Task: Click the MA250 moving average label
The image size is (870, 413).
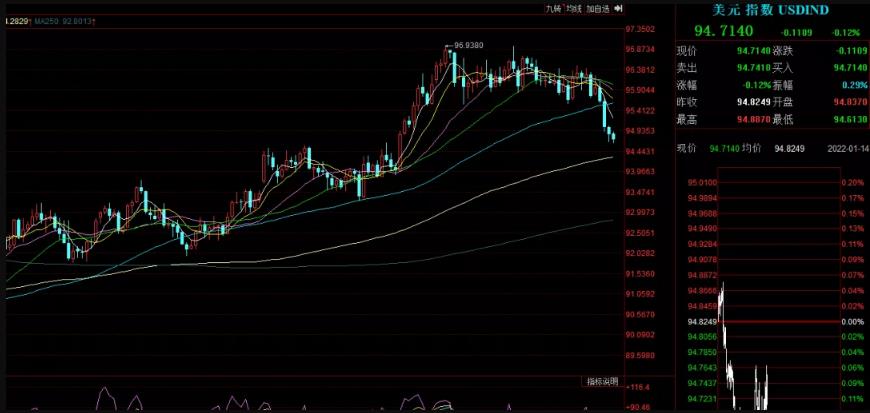Action: point(51,18)
